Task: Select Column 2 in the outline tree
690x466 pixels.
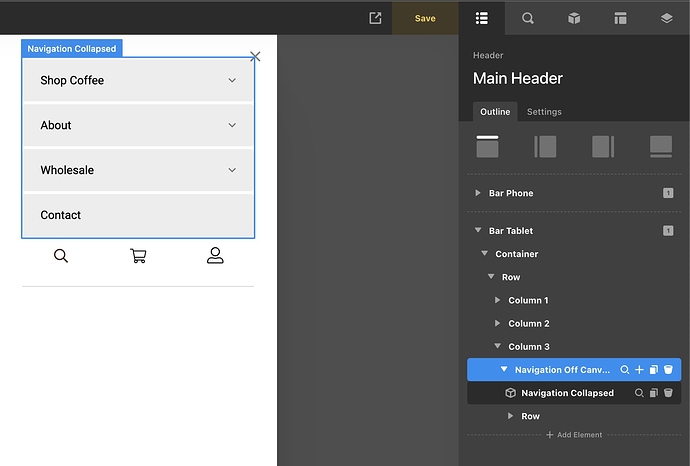Action: (x=528, y=324)
